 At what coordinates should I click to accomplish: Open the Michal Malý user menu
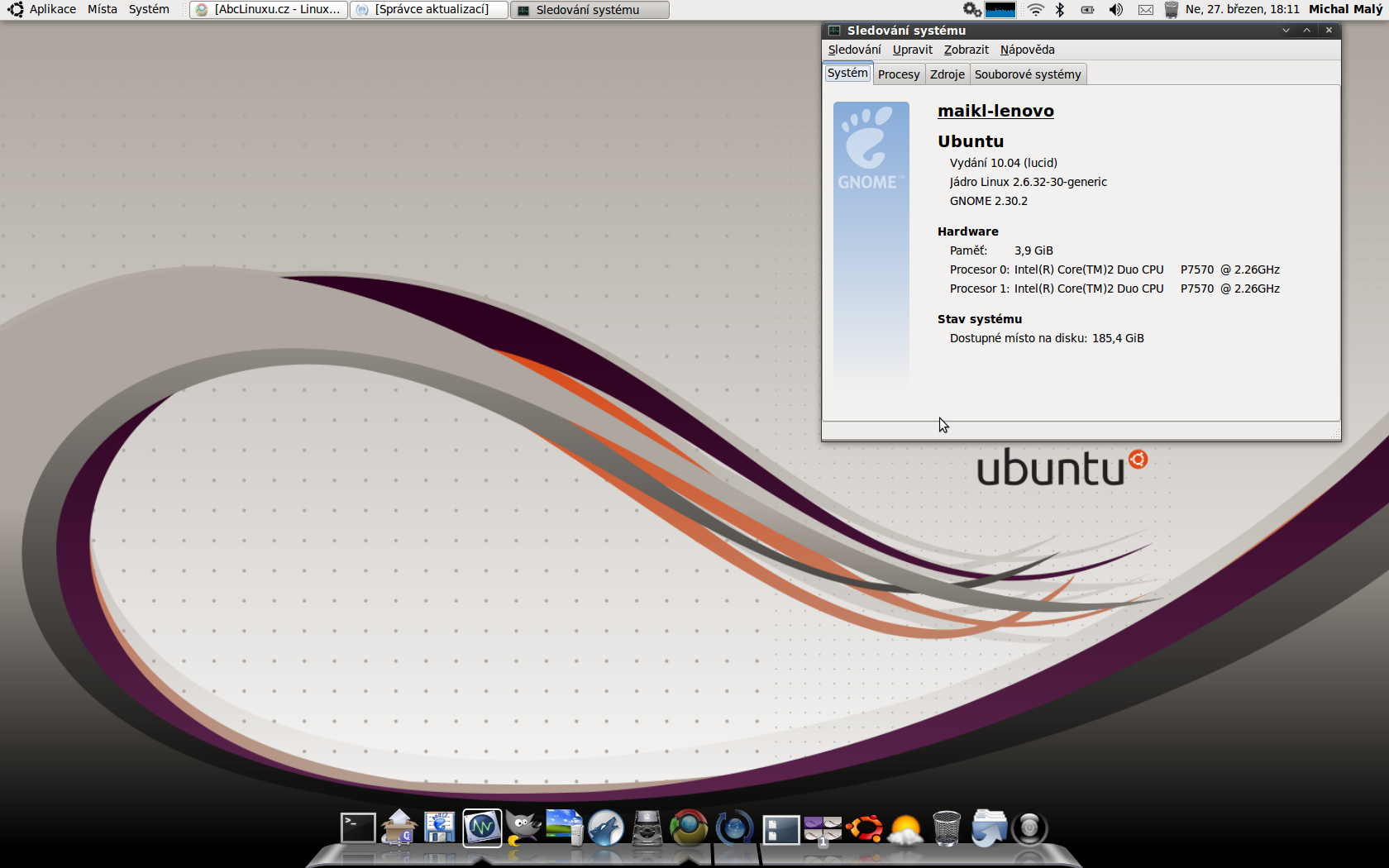1345,9
